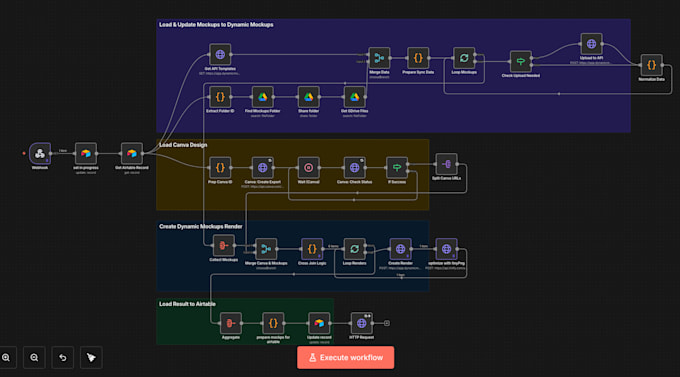Image resolution: width=680 pixels, height=377 pixels.
Task: Open the Get Airtable Record node
Action: pos(131,153)
